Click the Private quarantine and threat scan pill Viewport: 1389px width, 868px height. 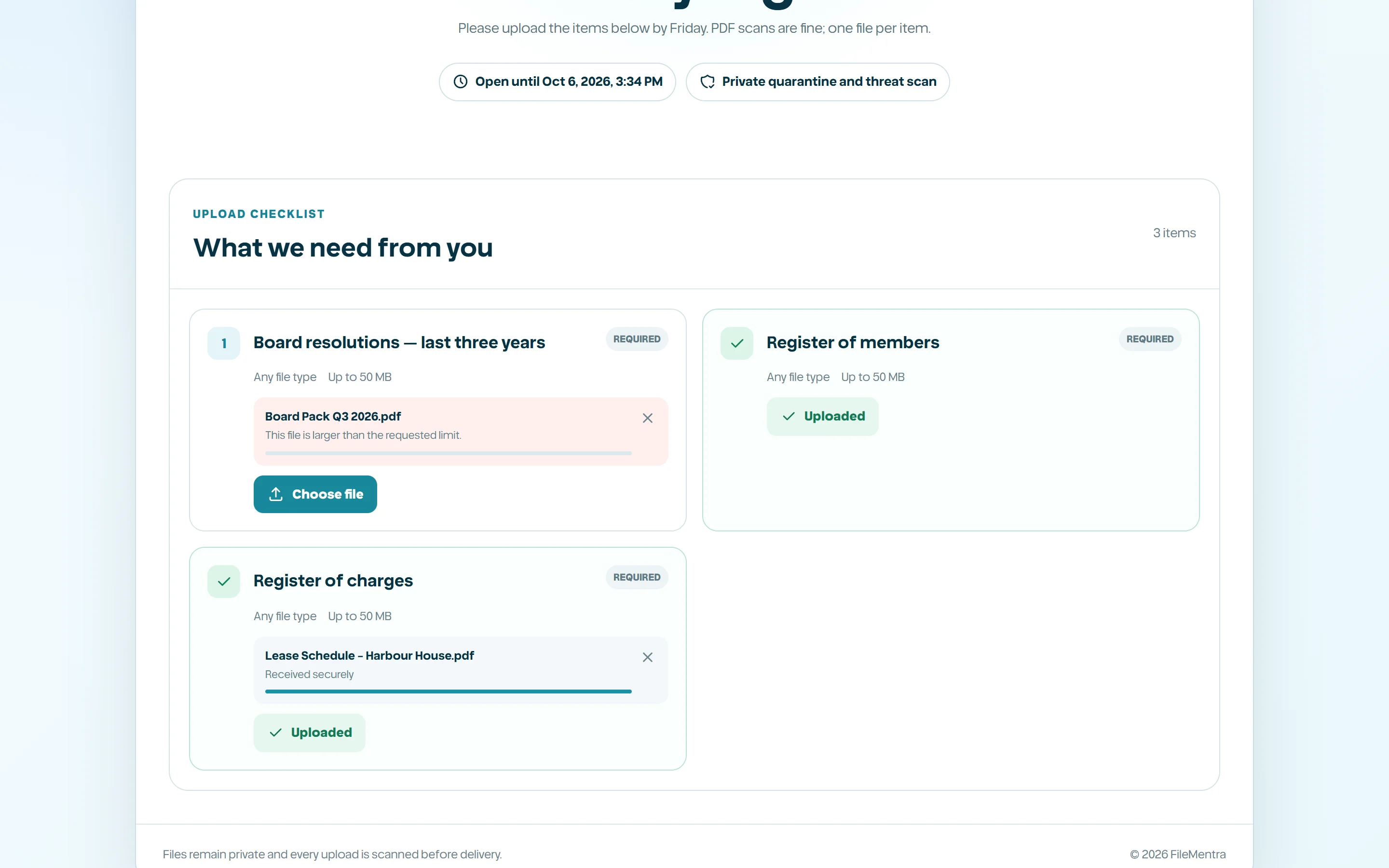click(817, 81)
